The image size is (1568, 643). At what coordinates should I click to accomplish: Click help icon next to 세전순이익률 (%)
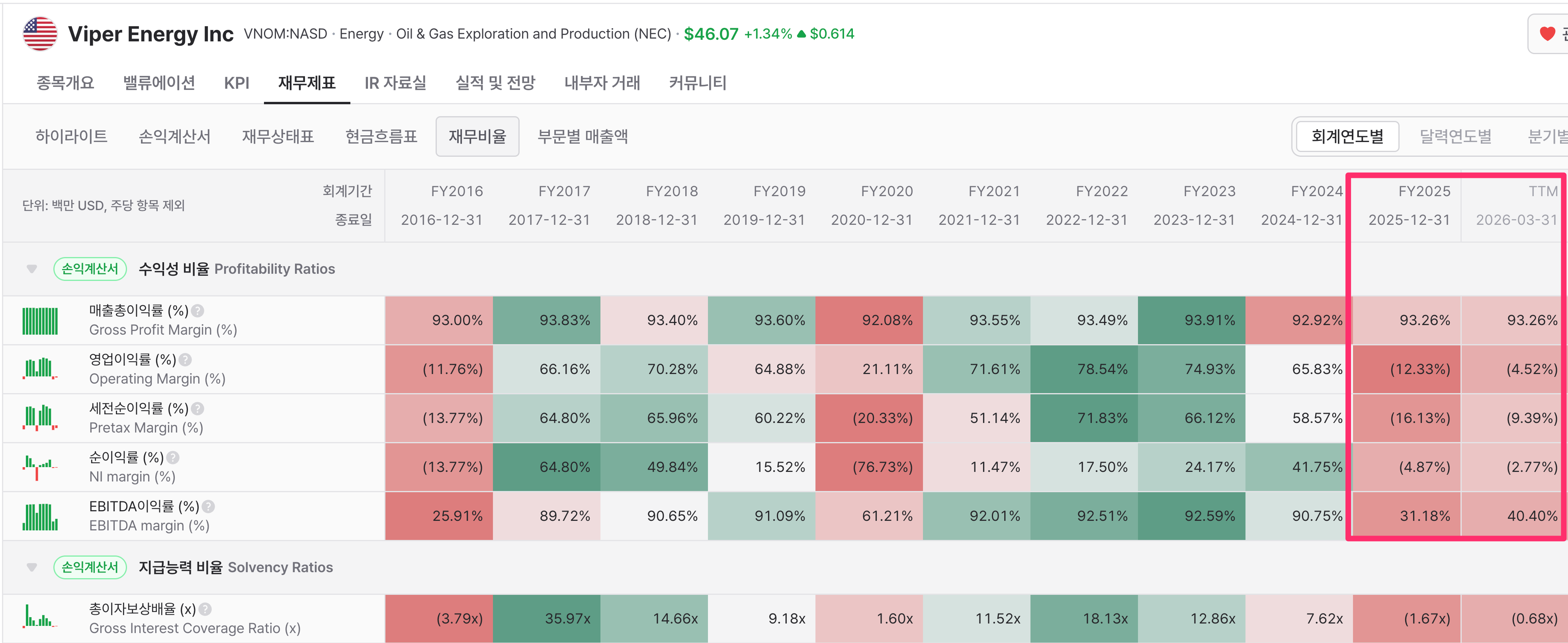[x=197, y=409]
